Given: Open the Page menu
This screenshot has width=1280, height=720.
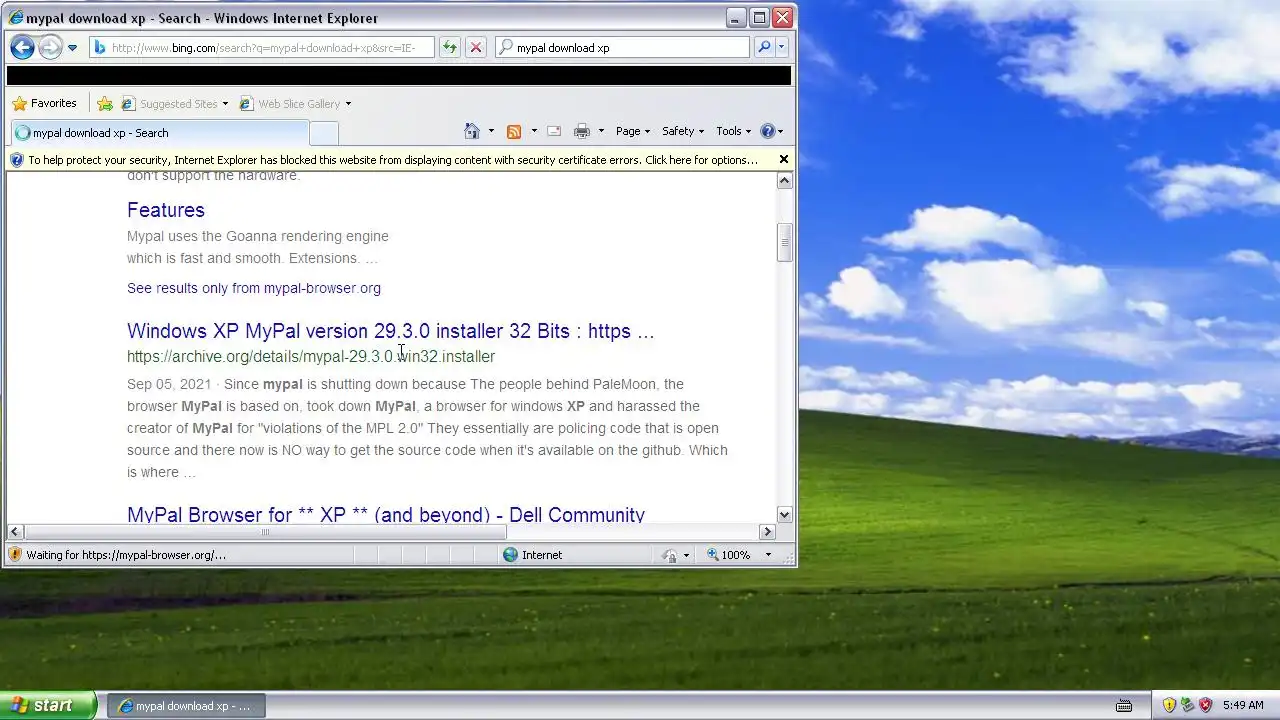Looking at the screenshot, I should (633, 131).
